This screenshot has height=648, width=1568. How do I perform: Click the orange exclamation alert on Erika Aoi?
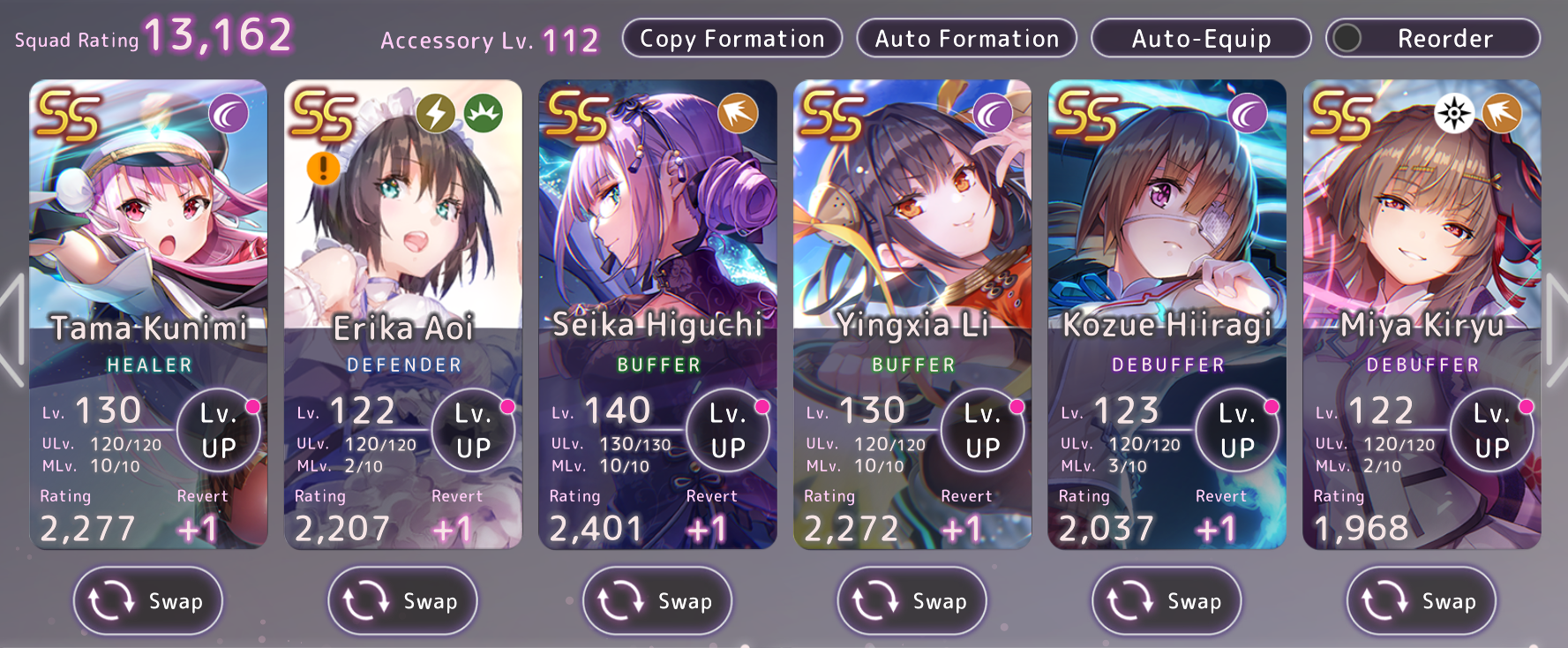[x=323, y=168]
